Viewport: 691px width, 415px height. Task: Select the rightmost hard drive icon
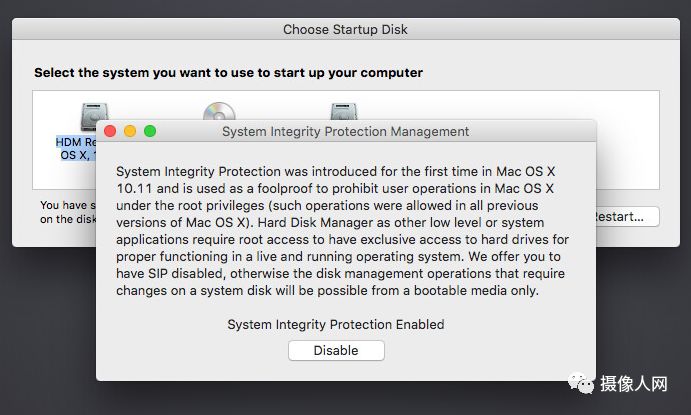[345, 110]
